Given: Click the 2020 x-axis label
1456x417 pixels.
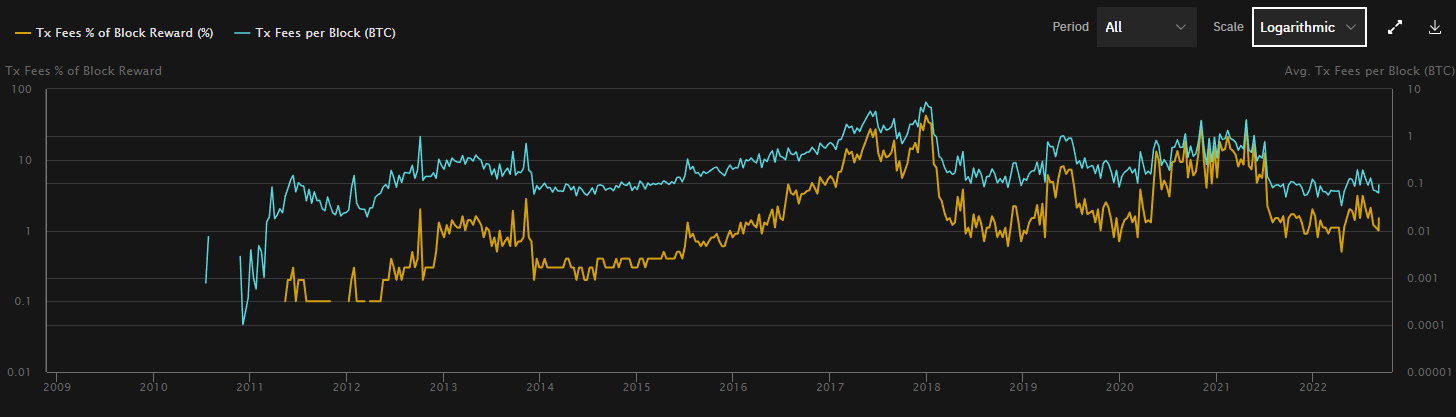Looking at the screenshot, I should point(1119,386).
